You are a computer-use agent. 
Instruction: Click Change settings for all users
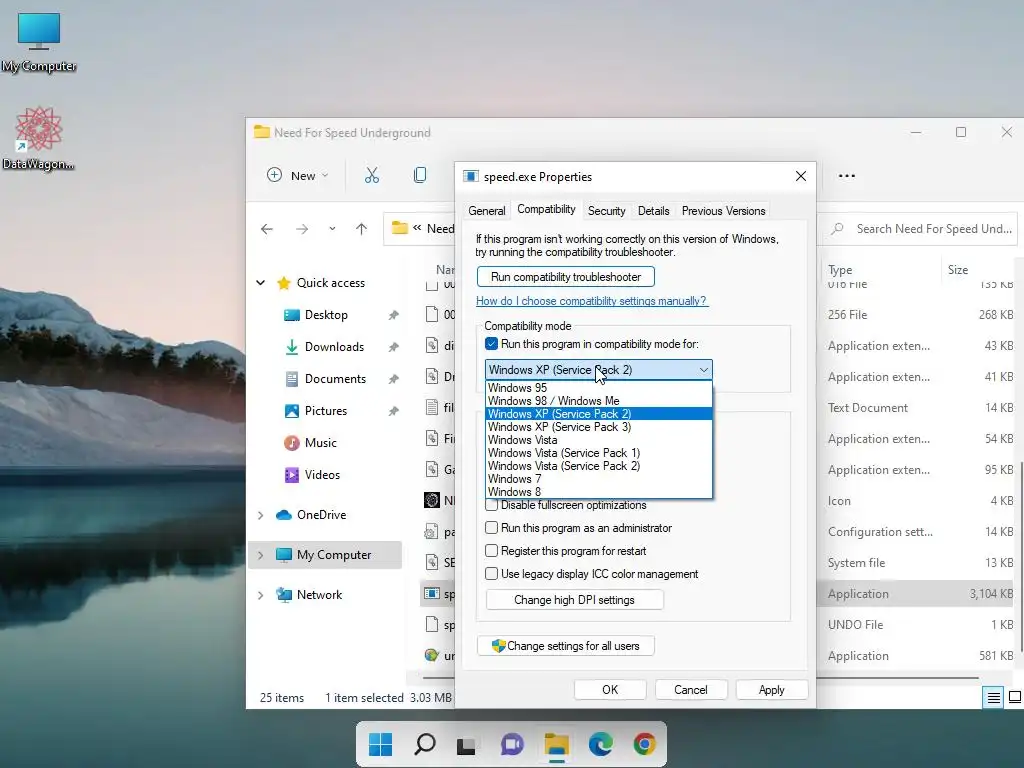point(566,646)
